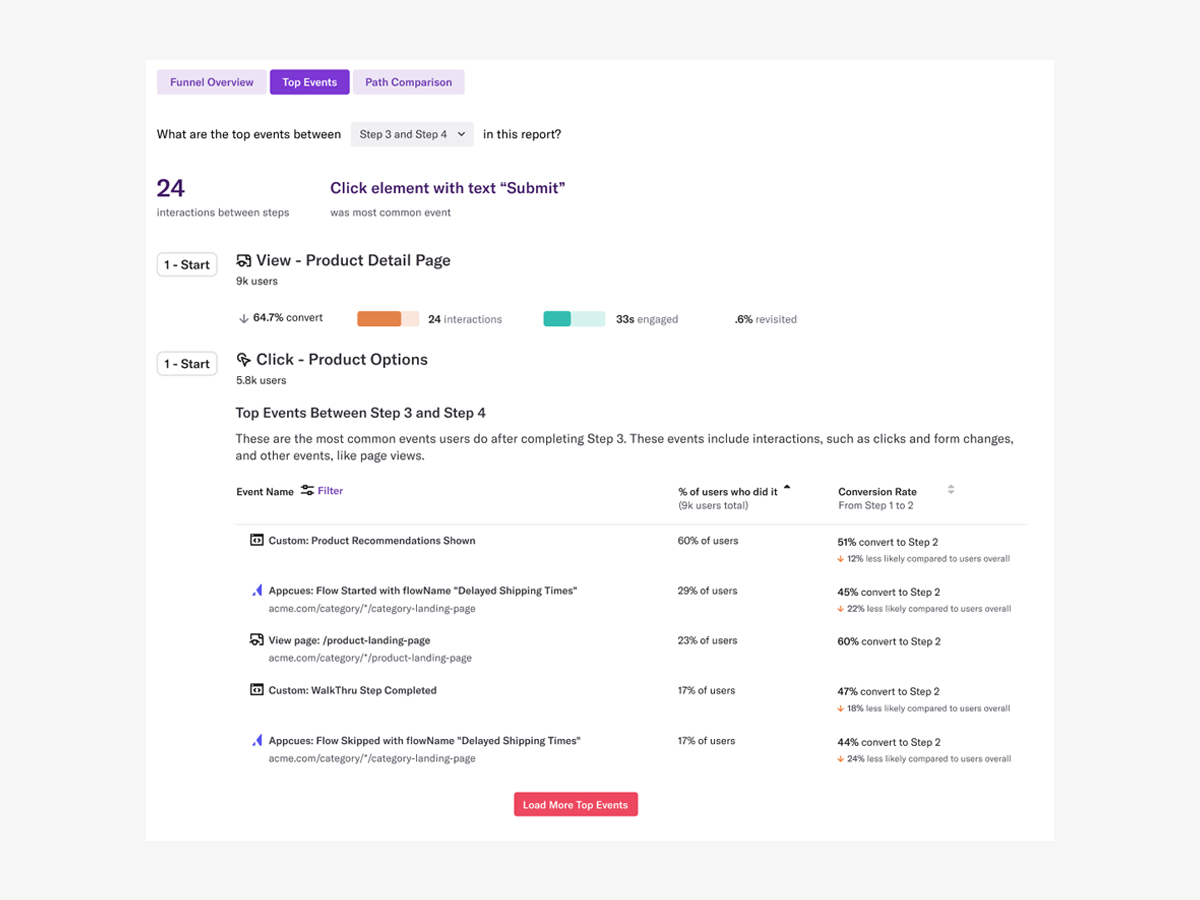Click the sort chevrons beside "Conversion Rate"
Screen dimensions: 1200x900
950,490
